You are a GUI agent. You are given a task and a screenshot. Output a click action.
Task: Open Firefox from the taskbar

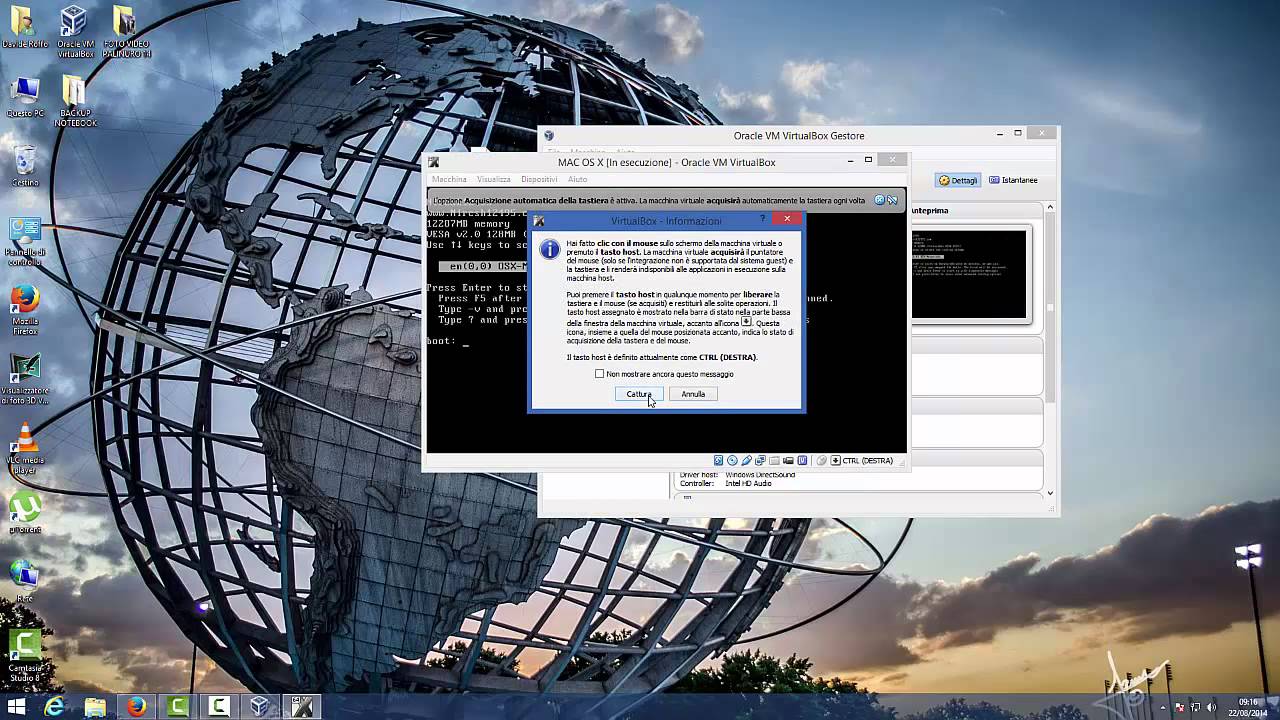click(x=136, y=707)
